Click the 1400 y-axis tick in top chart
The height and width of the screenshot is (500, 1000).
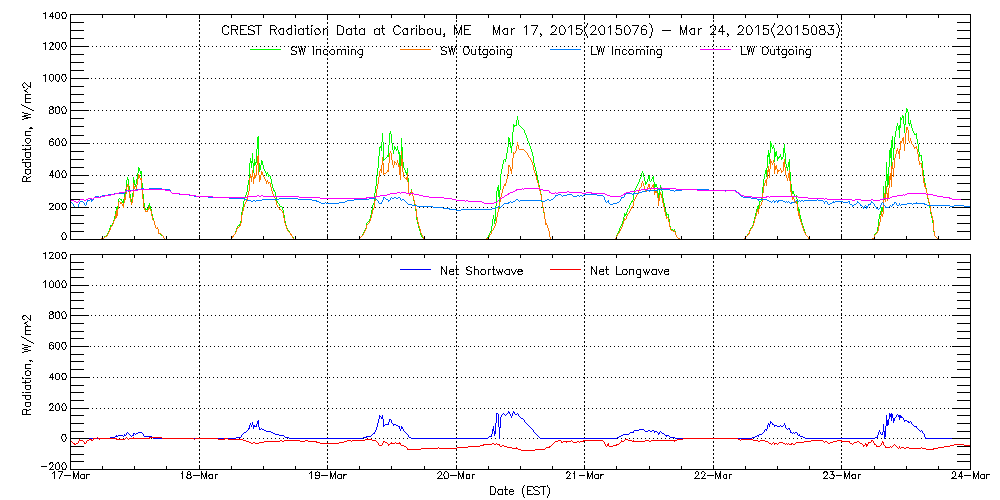click(x=53, y=17)
